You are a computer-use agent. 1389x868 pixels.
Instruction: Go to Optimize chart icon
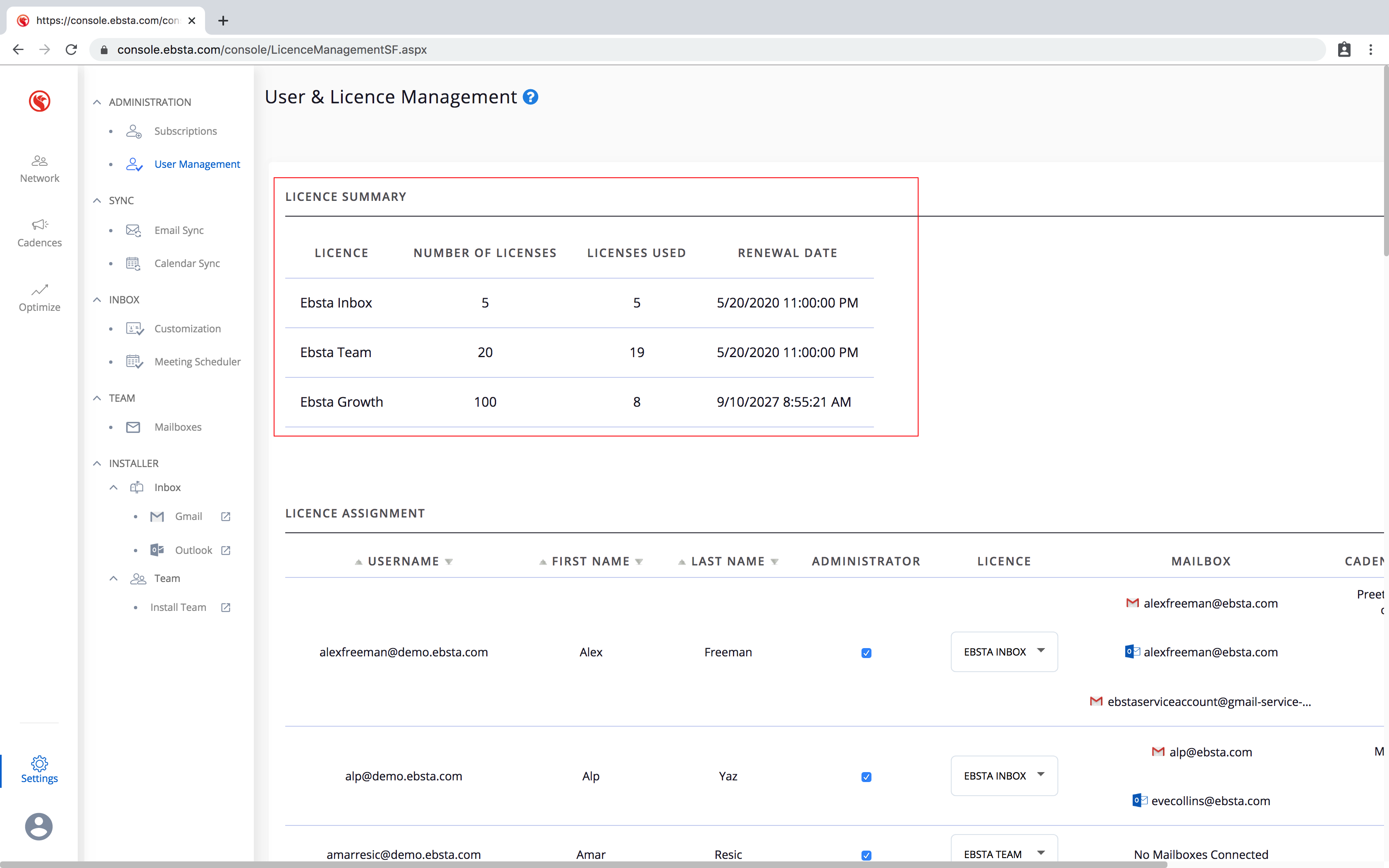pos(39,289)
